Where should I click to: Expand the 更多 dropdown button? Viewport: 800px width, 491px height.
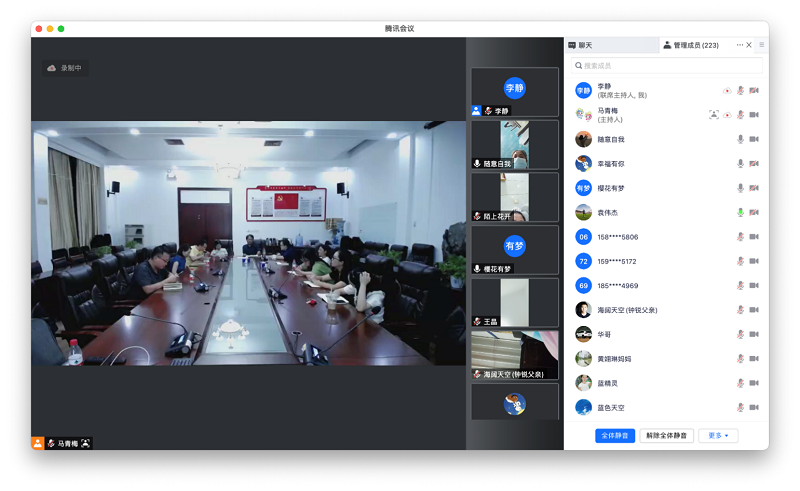(717, 436)
